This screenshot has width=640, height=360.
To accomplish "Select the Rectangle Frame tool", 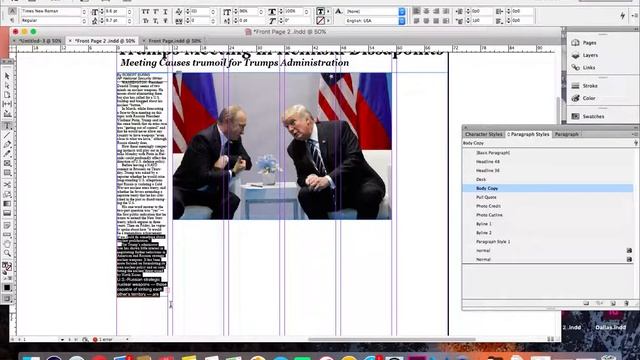I will [x=7, y=163].
